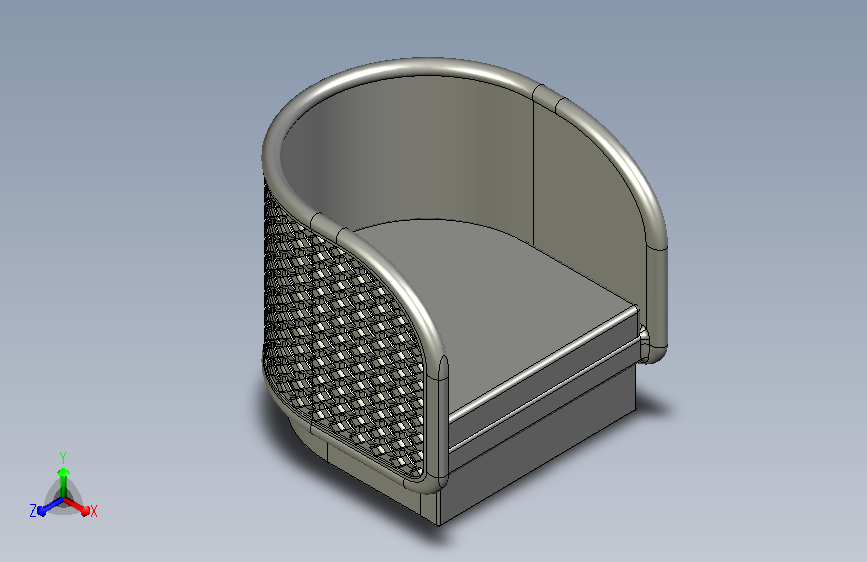Click the green Y axis arrow of triad
This screenshot has height=562, width=867.
point(64,482)
